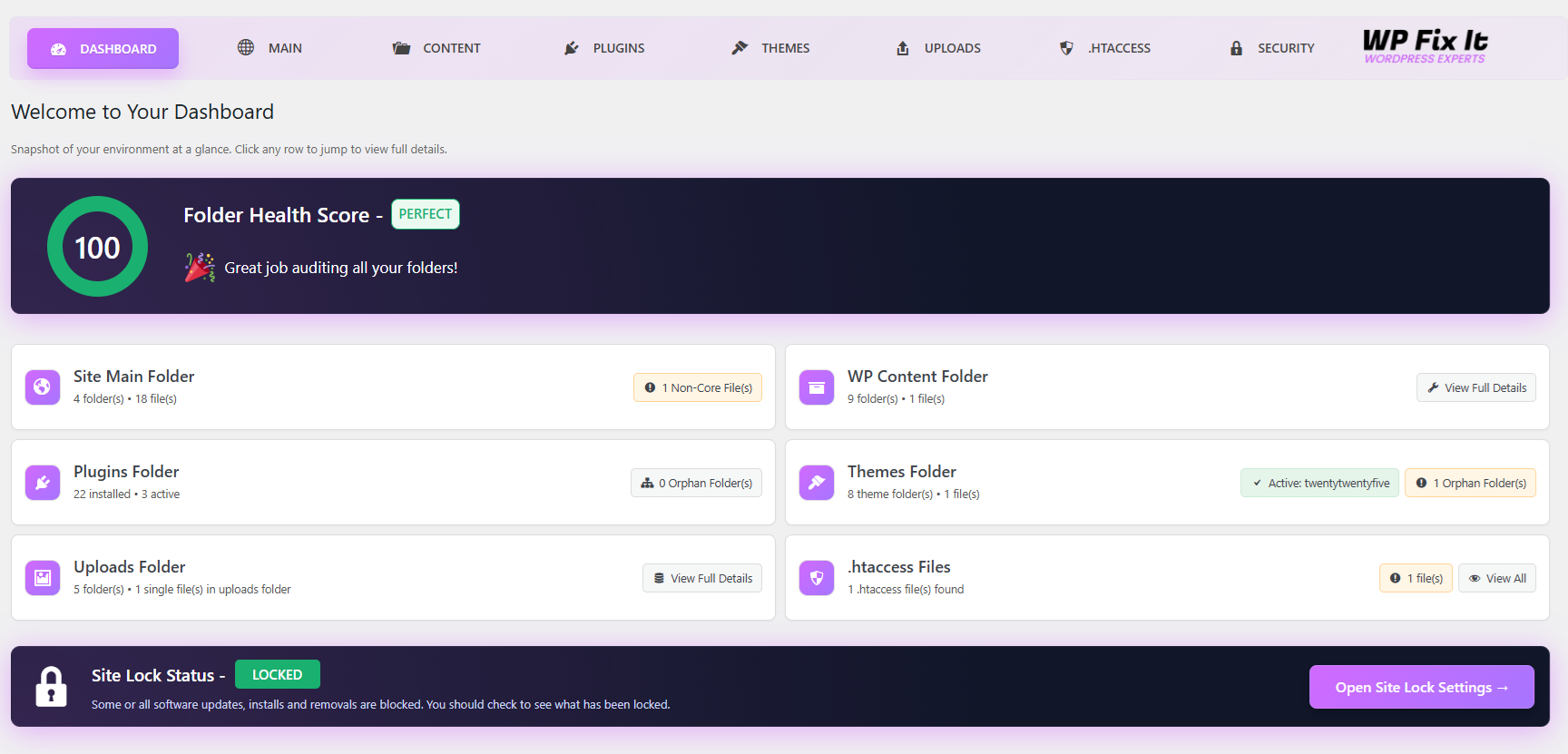Switch to the .htaccess tab
The width and height of the screenshot is (1568, 754).
(x=1105, y=48)
